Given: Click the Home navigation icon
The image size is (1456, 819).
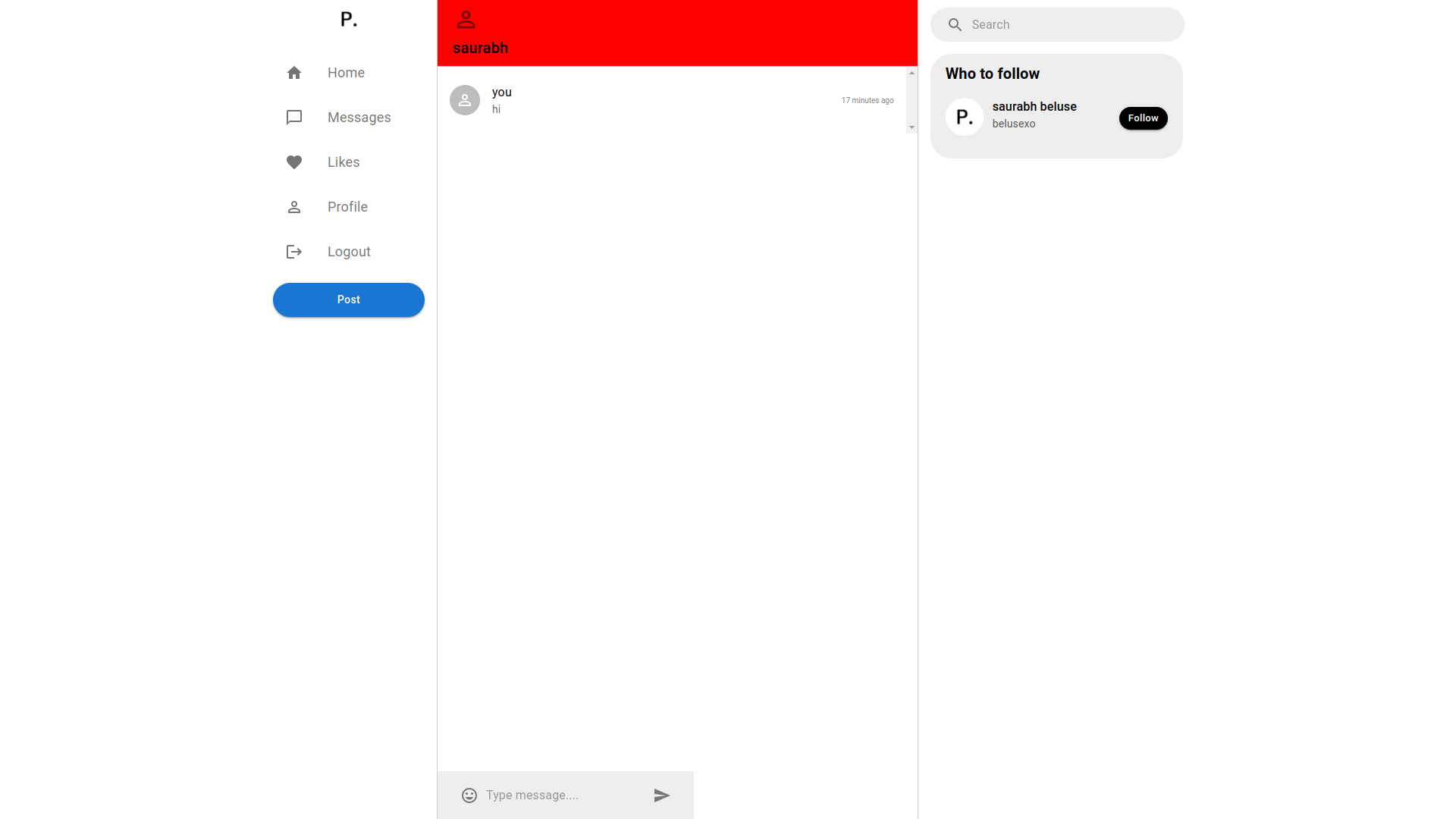Looking at the screenshot, I should click(294, 72).
